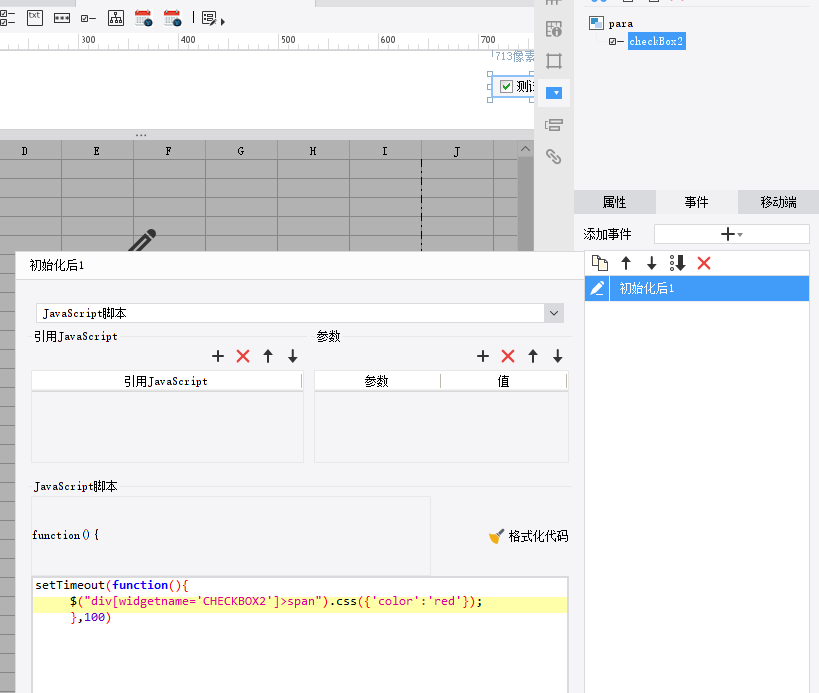Open the 添加事件 plus dropdown
Image resolution: width=819 pixels, height=693 pixels.
click(732, 234)
